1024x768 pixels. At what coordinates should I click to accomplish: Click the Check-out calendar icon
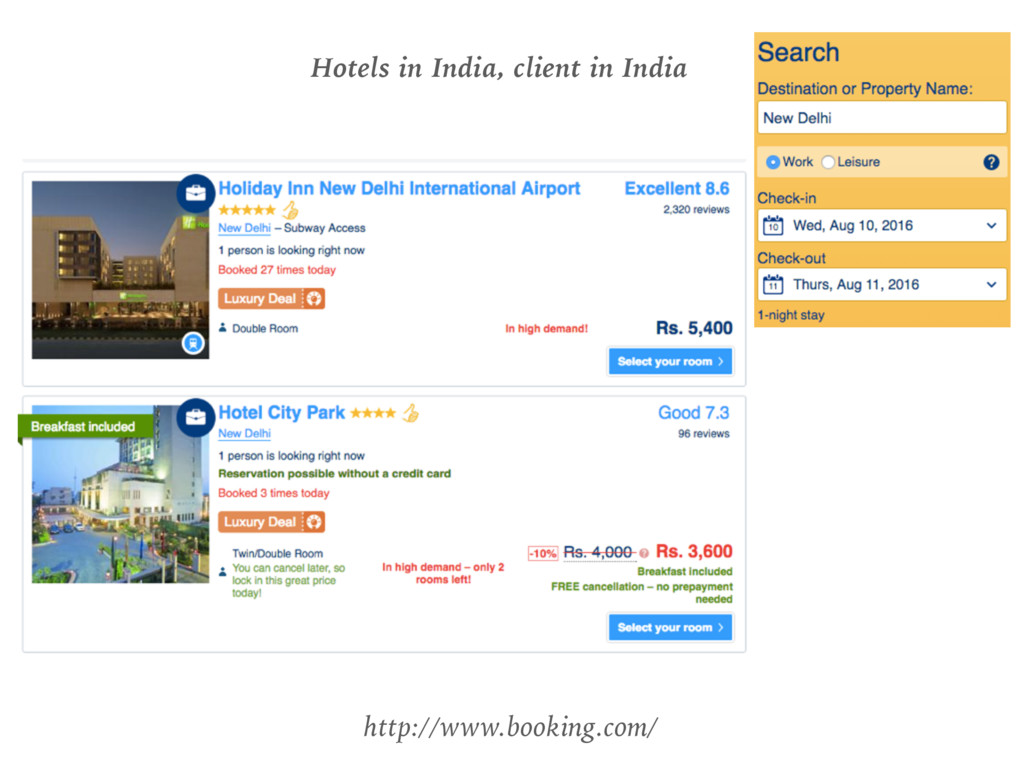point(773,284)
